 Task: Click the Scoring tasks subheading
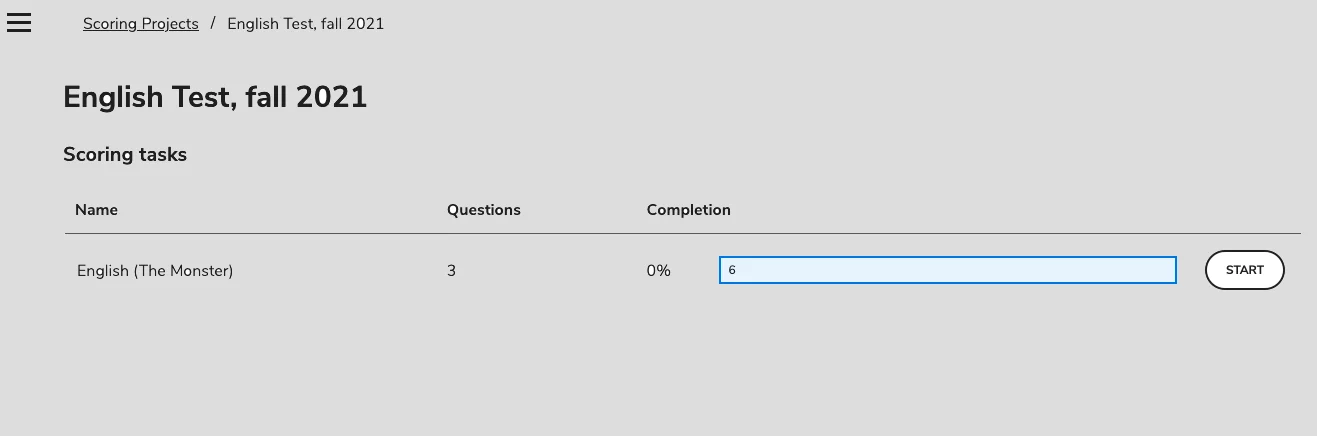125,154
